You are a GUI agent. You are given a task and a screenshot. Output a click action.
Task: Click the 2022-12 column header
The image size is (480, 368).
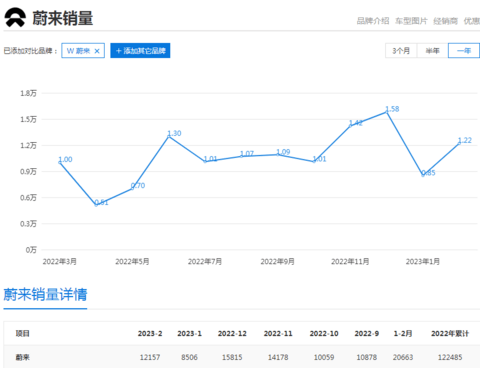(x=232, y=333)
